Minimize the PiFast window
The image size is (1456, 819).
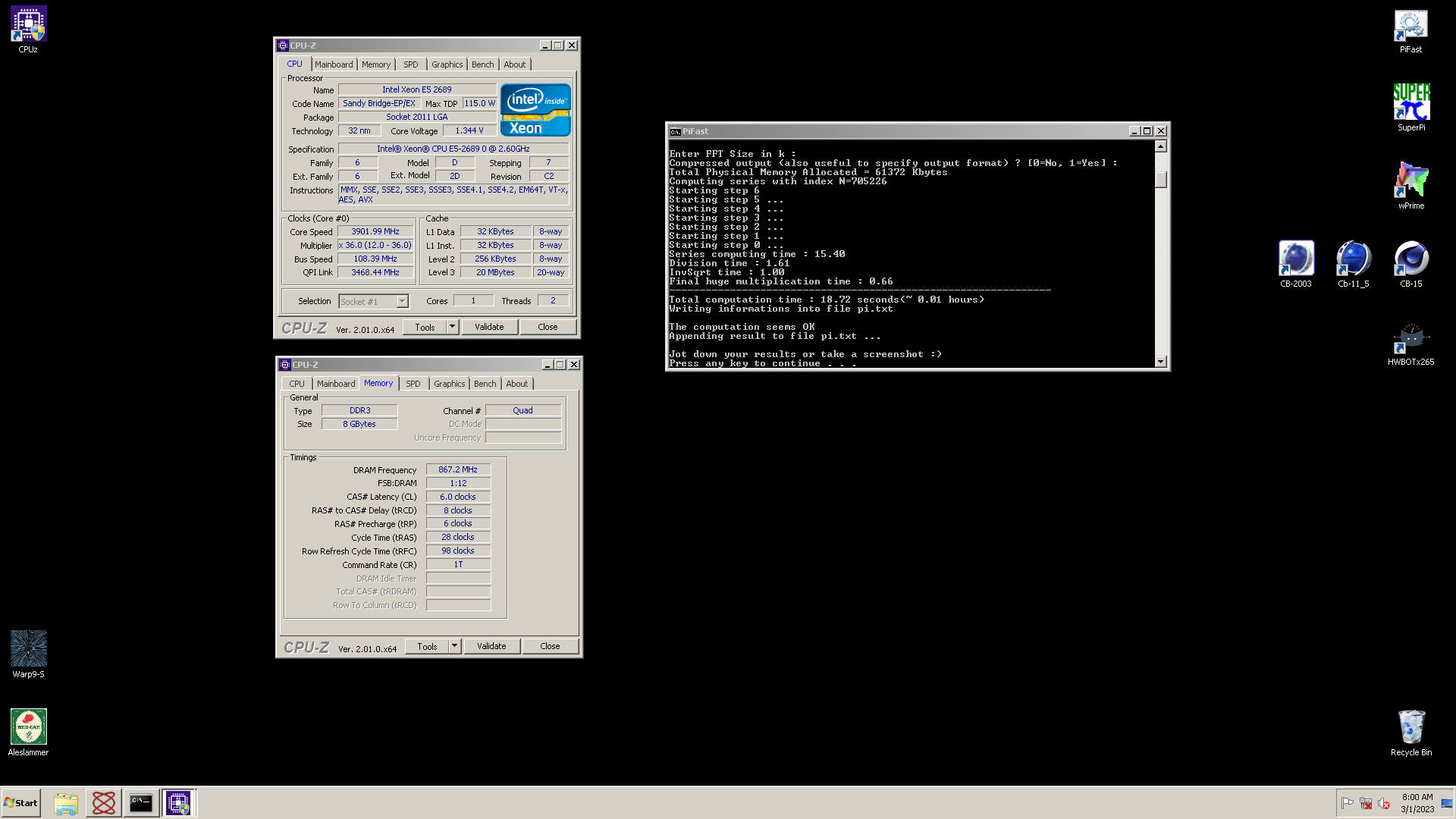[1134, 131]
